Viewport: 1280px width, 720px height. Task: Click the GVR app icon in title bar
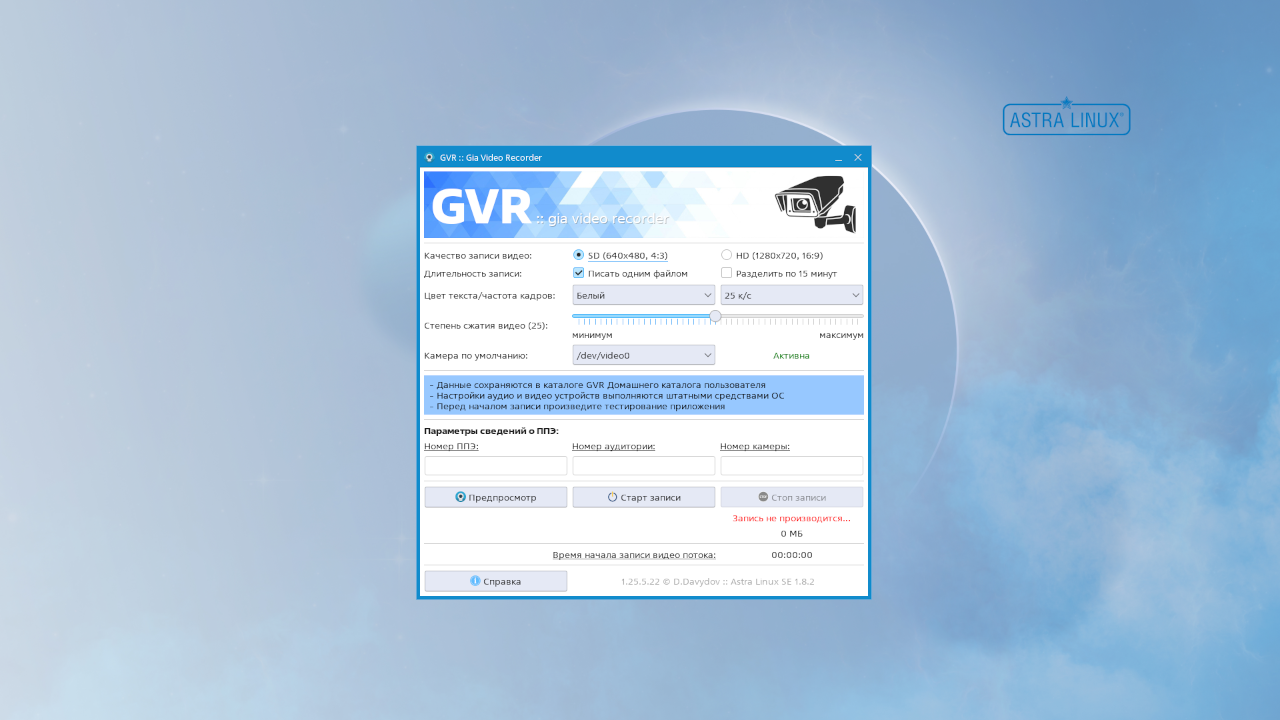tap(429, 157)
